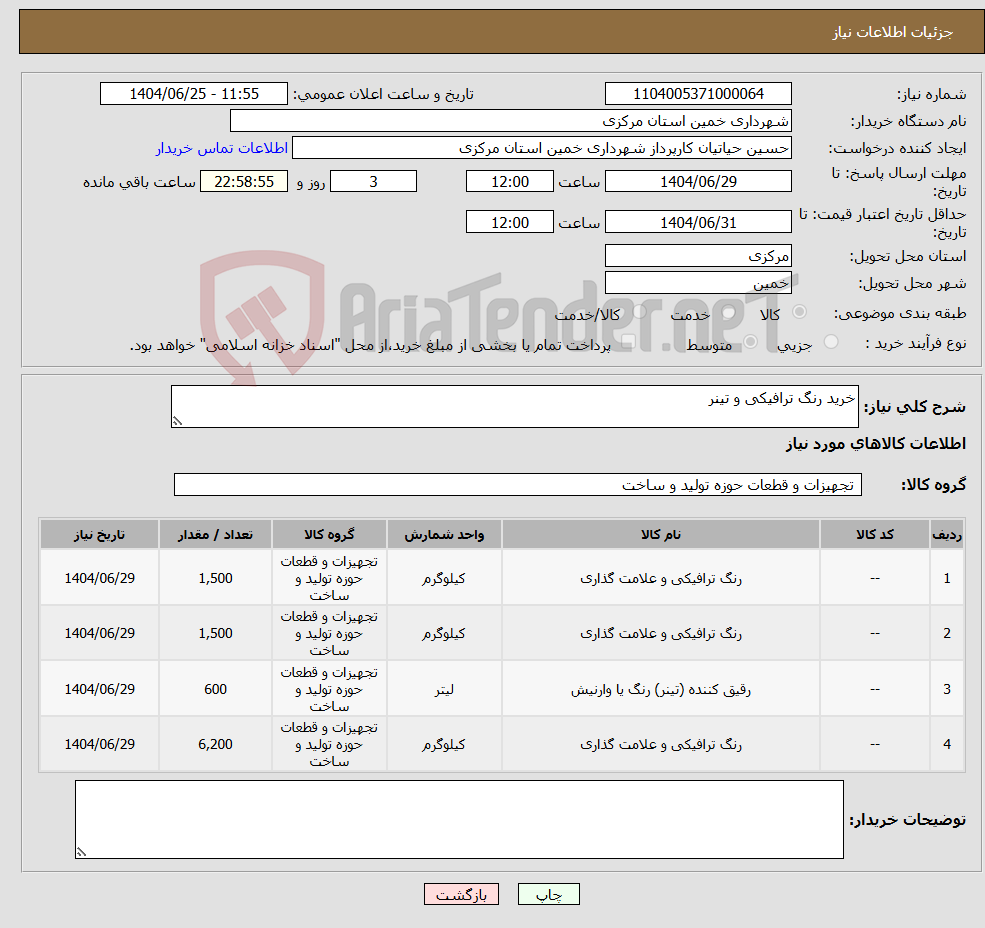
Task: Click the resize arrow icon in توضیحات خریدار box
Action: tap(82, 850)
